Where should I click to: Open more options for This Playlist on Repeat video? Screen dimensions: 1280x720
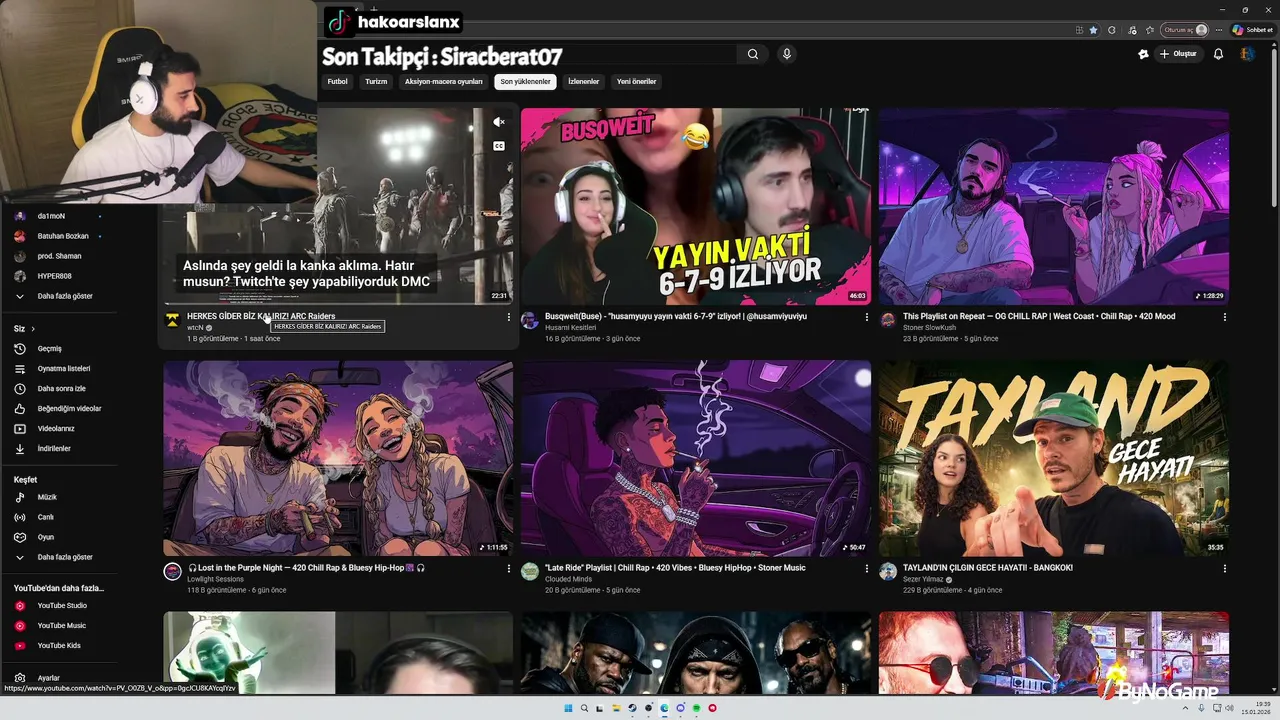click(1225, 317)
